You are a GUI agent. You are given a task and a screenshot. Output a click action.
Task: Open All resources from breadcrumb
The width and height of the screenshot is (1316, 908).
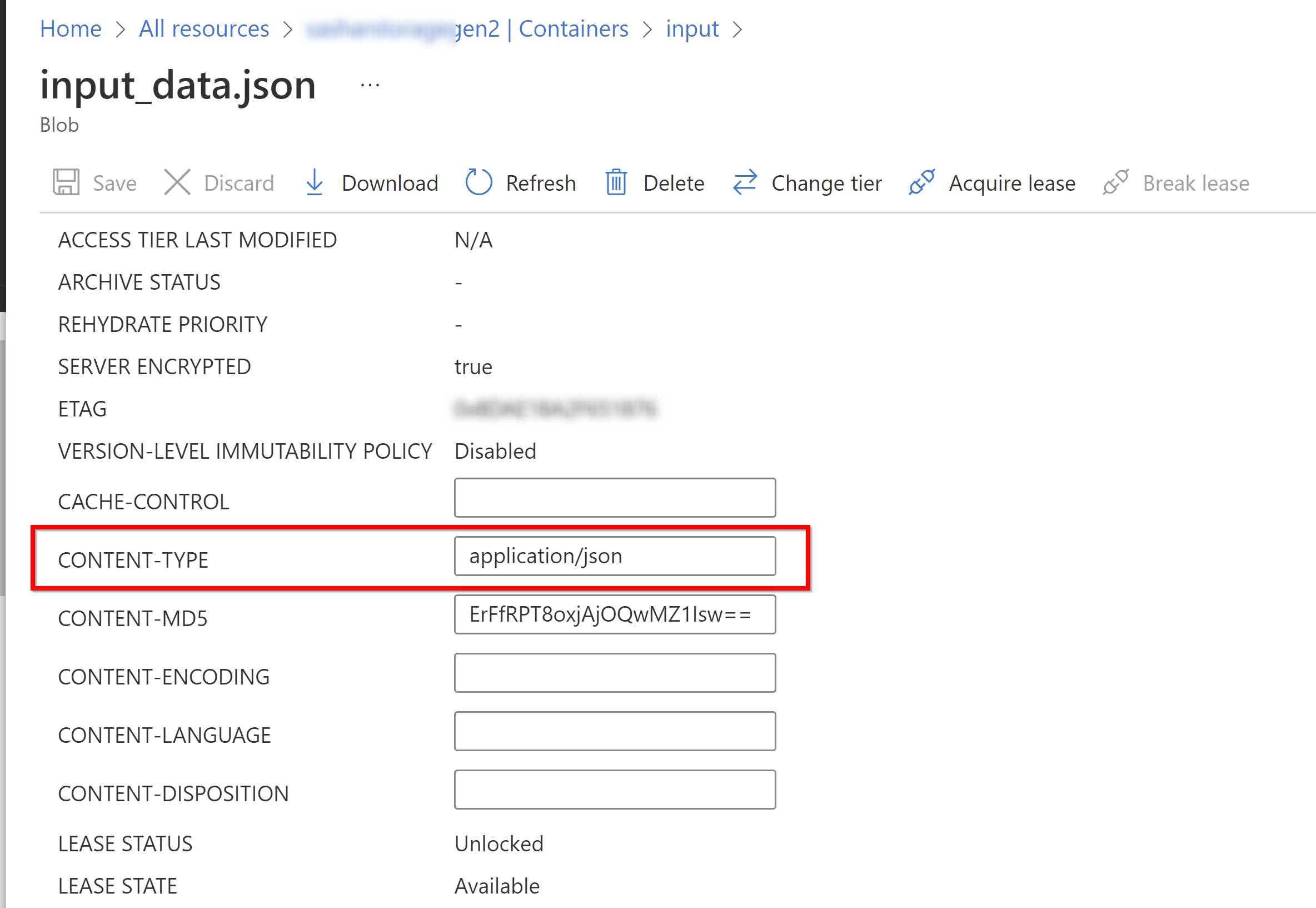click(x=203, y=28)
